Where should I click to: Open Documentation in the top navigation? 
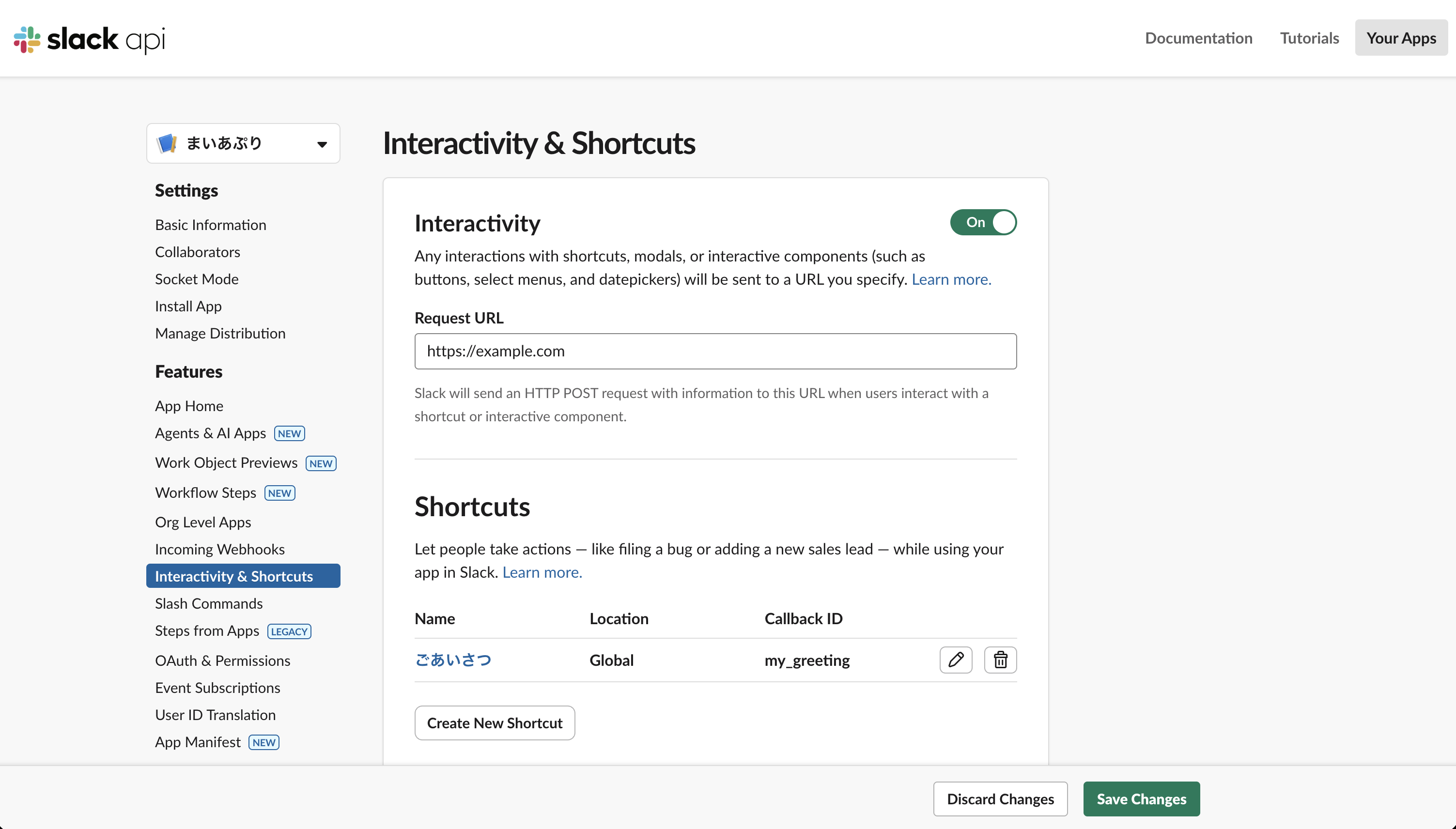(x=1198, y=38)
